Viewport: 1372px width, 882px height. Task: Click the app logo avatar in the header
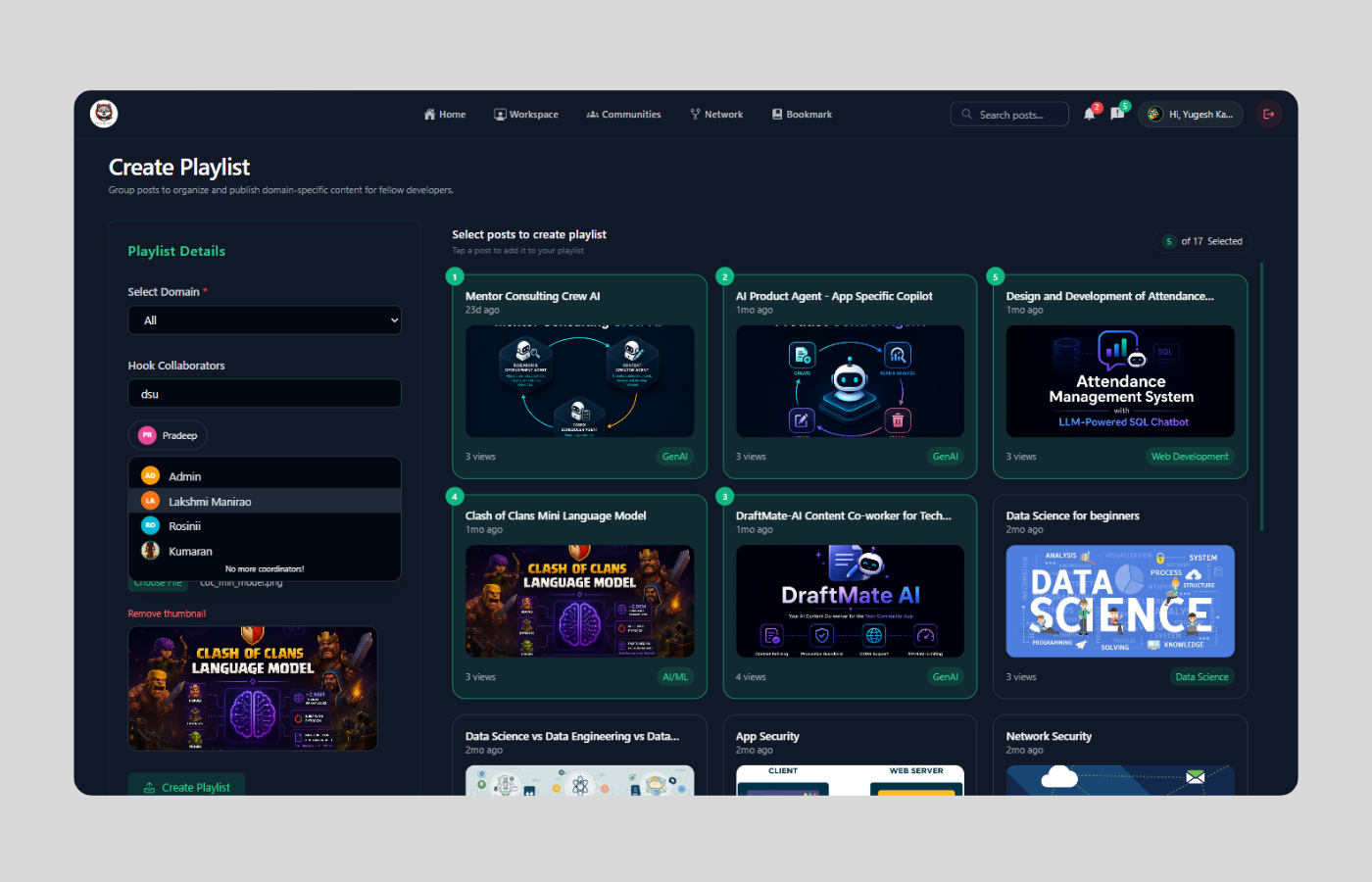104,114
